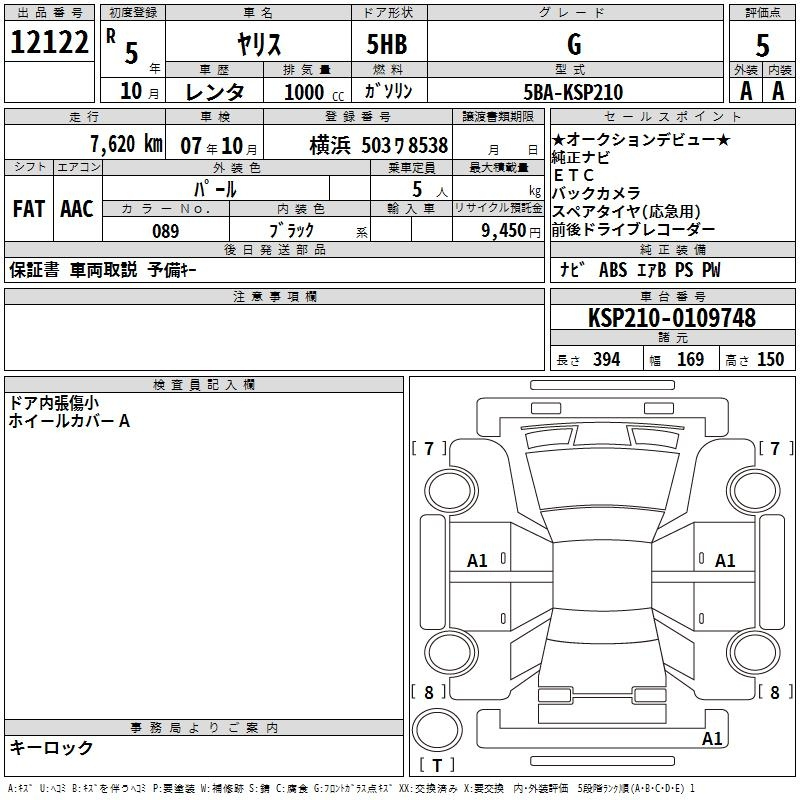The width and height of the screenshot is (800, 800).
Task: Select the fuel type ガソリン
Action: [x=388, y=91]
